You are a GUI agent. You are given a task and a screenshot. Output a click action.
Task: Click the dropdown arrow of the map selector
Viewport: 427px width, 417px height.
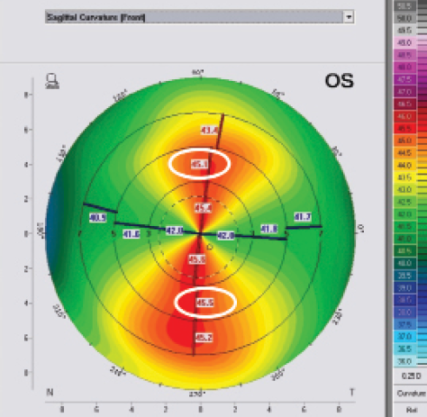[x=349, y=17]
